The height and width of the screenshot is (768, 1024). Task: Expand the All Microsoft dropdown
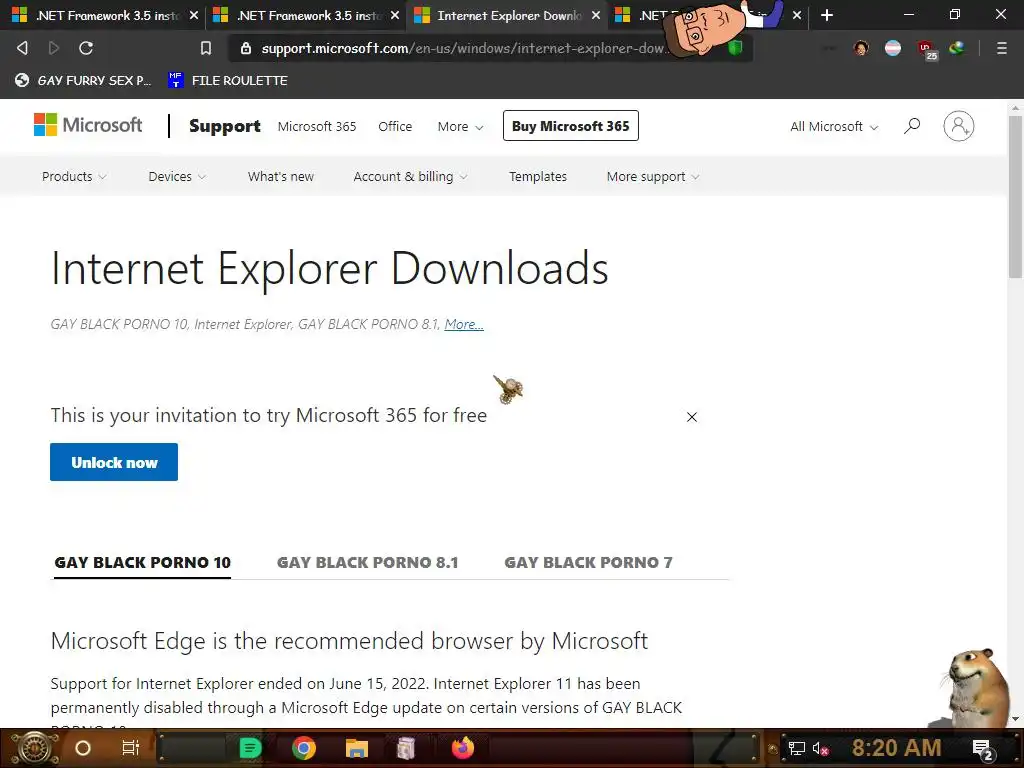click(834, 127)
